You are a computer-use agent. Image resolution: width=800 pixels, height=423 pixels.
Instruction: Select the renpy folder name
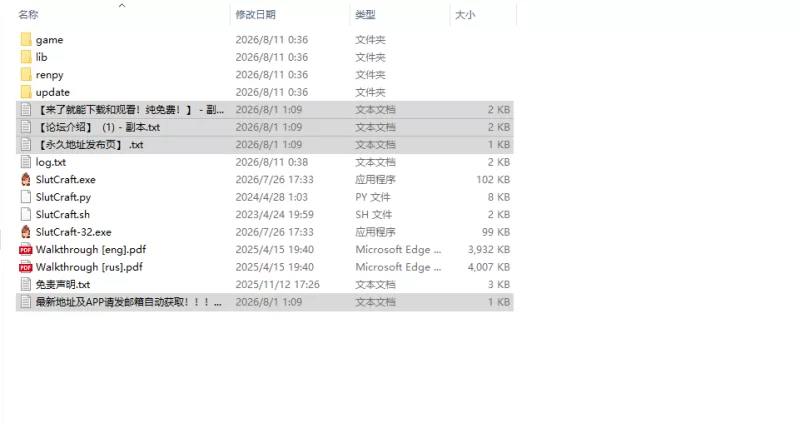[49, 75]
